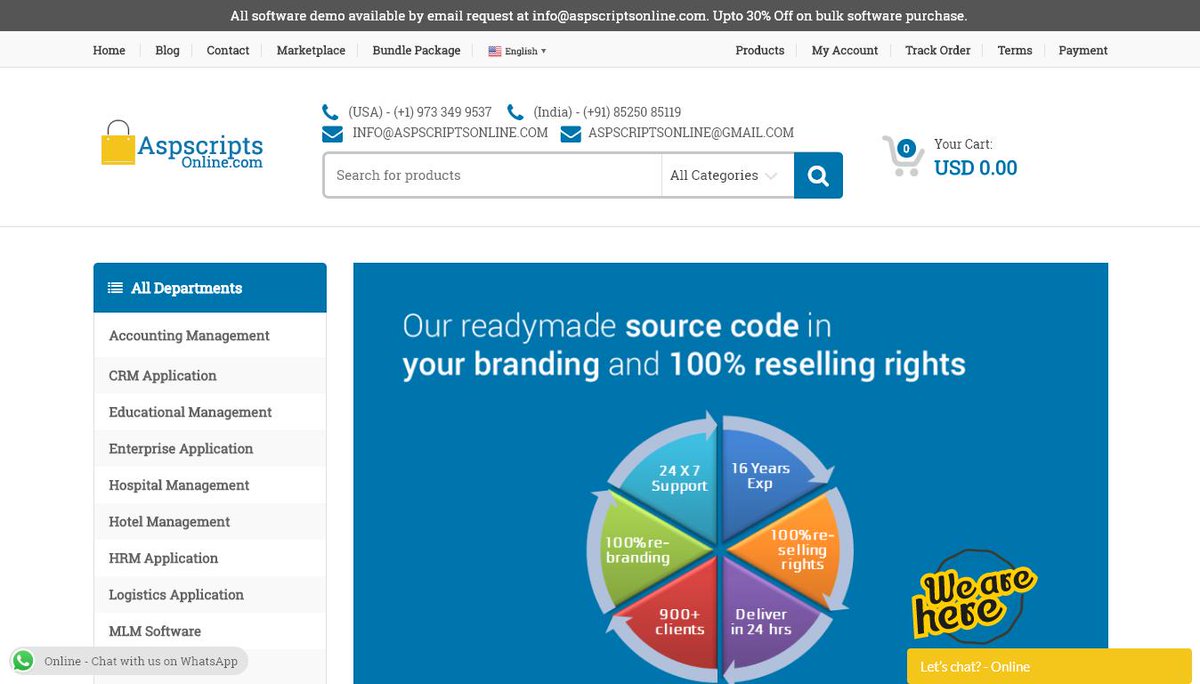Click the ASPSCRIPTSONLINE@GMAIL.COM email link
1200x684 pixels.
pyautogui.click(x=691, y=132)
